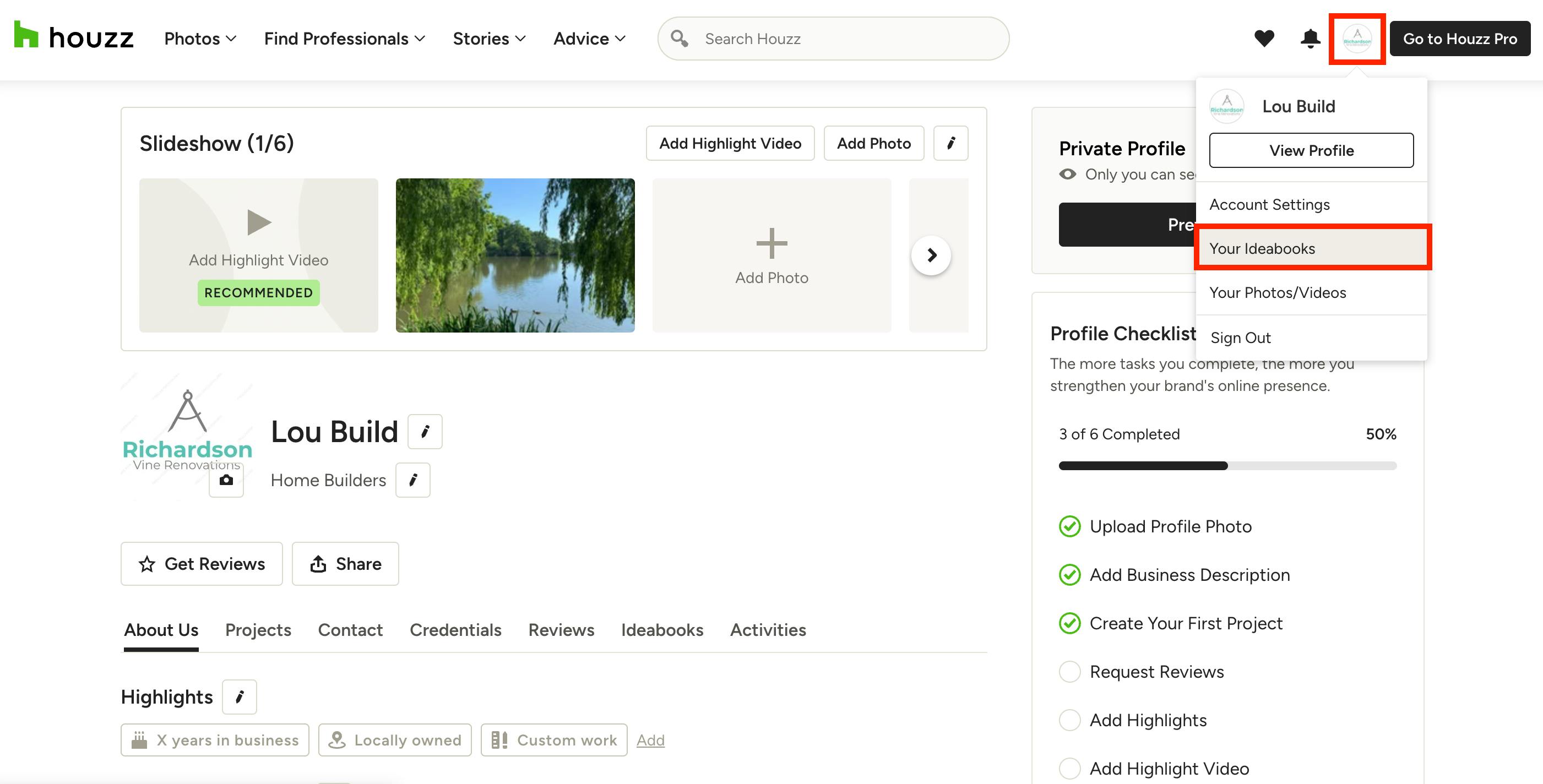Edit Highlights section pencil icon
The image size is (1543, 784).
click(239, 696)
